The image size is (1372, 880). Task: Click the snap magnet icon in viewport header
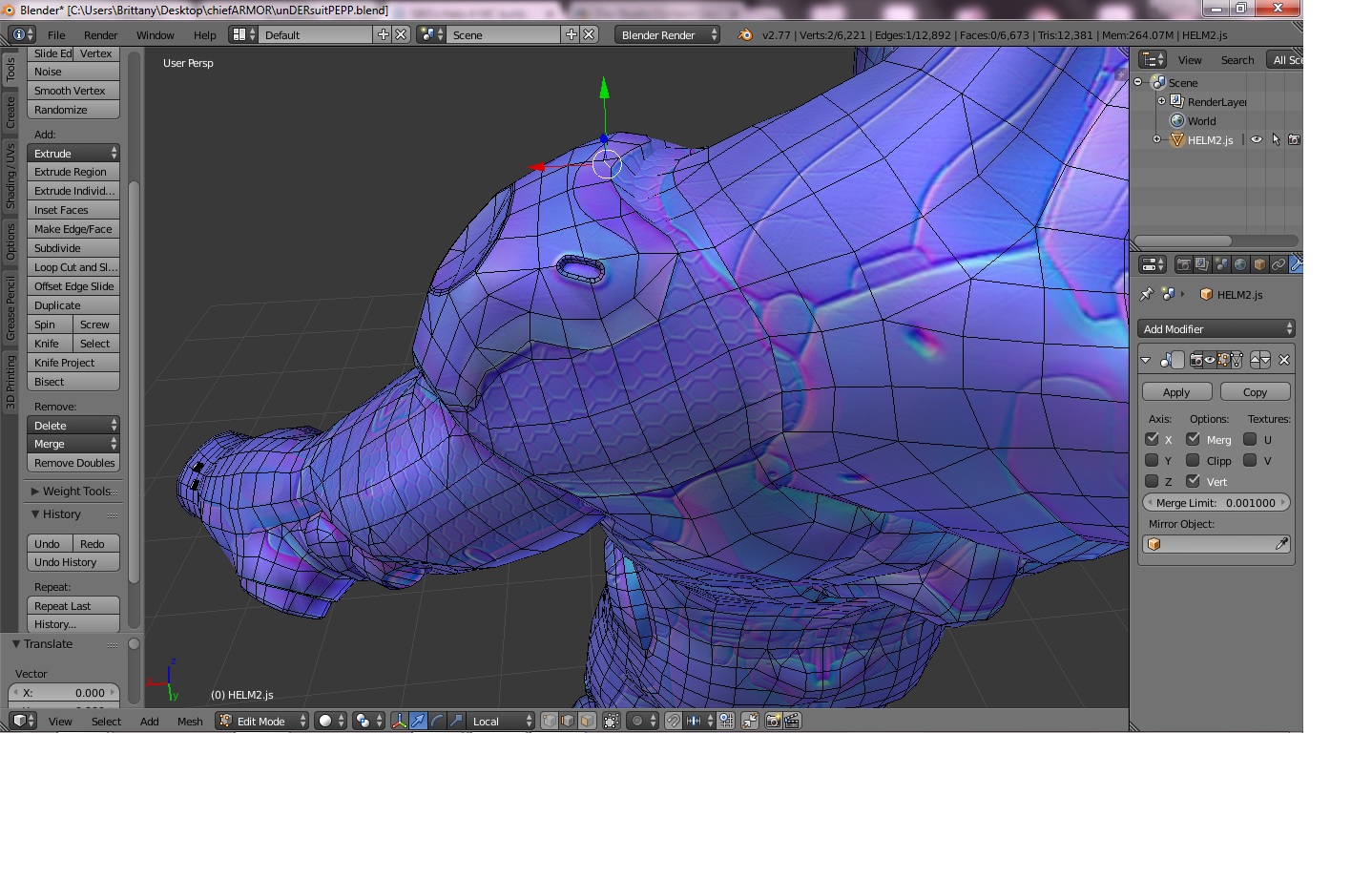tap(674, 722)
